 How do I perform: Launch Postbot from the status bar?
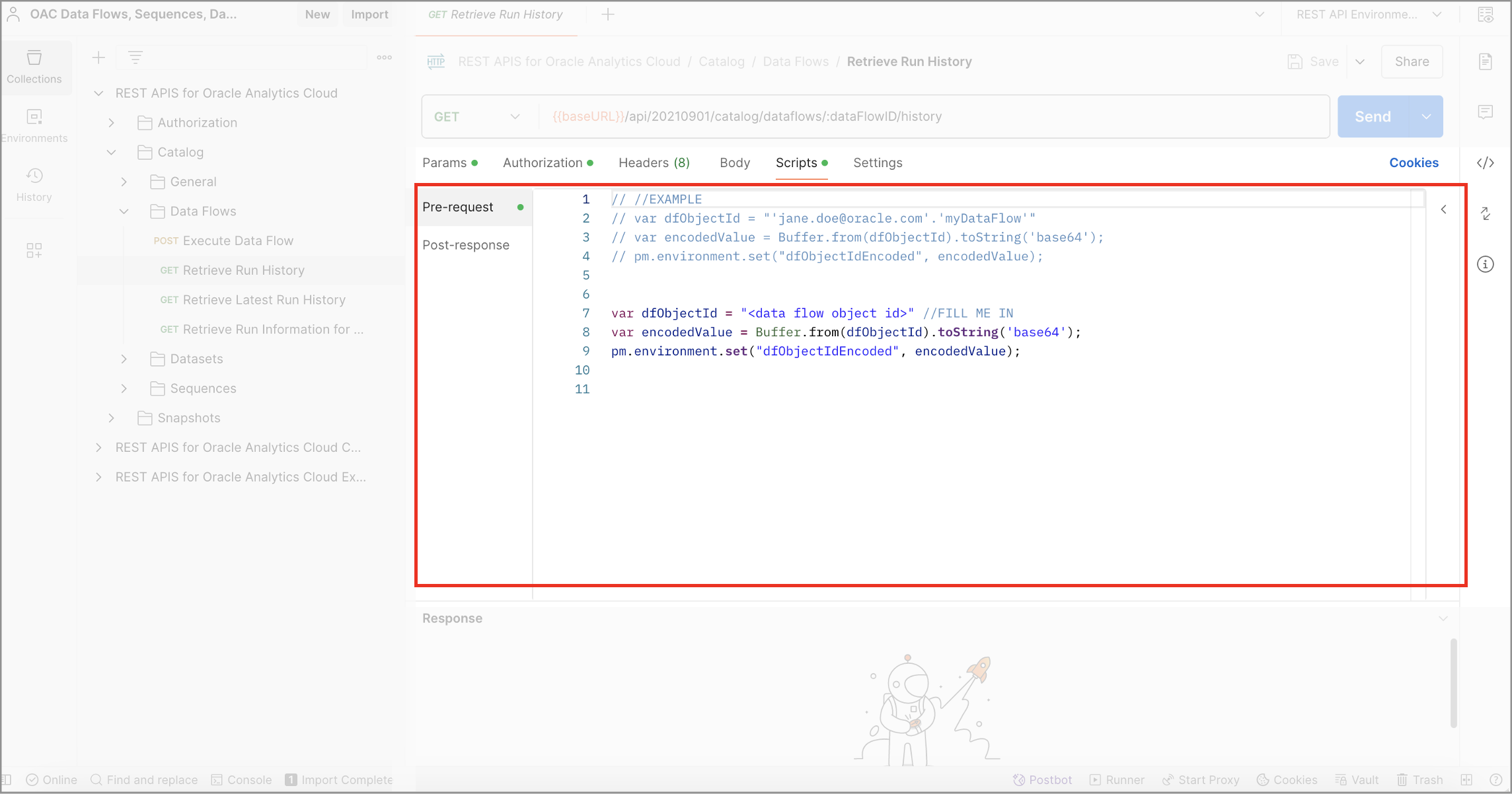1043,779
